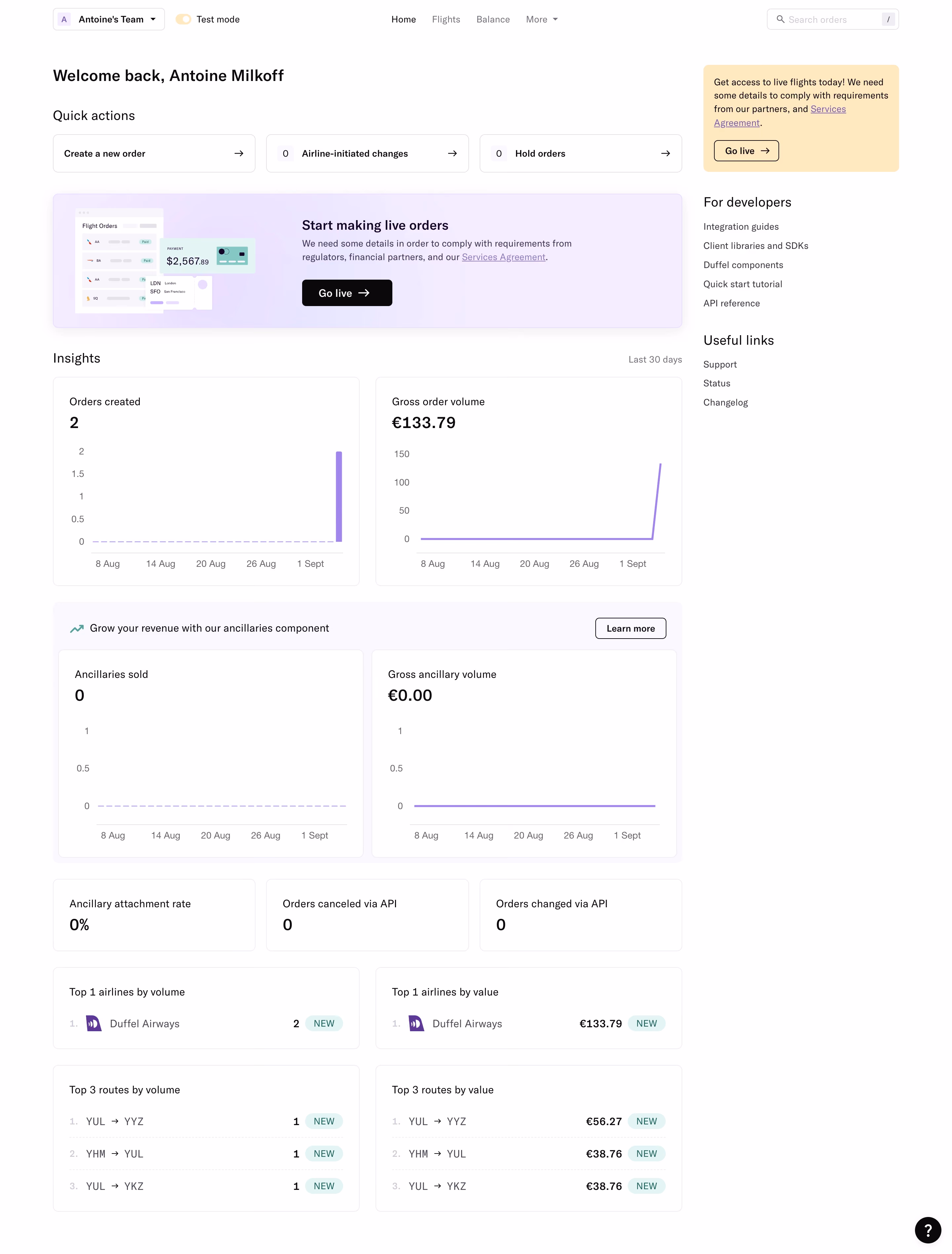Click €56.27 value for YUL → YYZ

point(604,1122)
